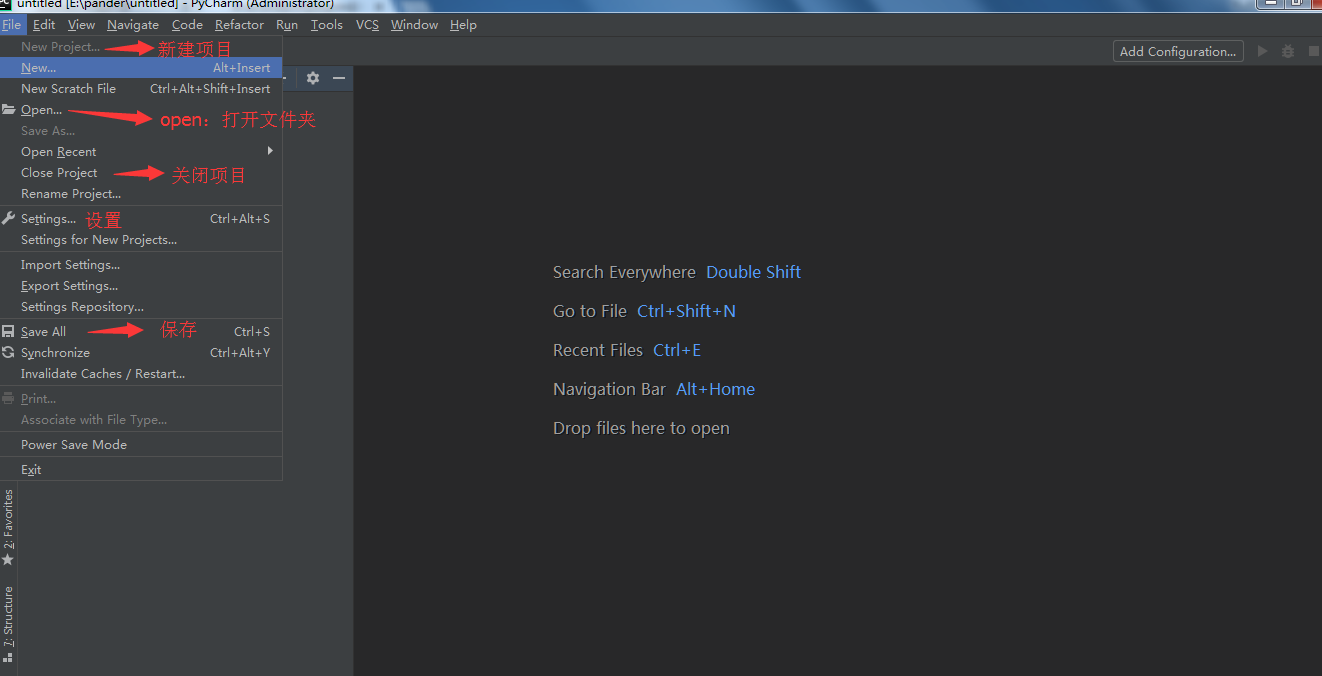Open the View menu

coord(81,24)
